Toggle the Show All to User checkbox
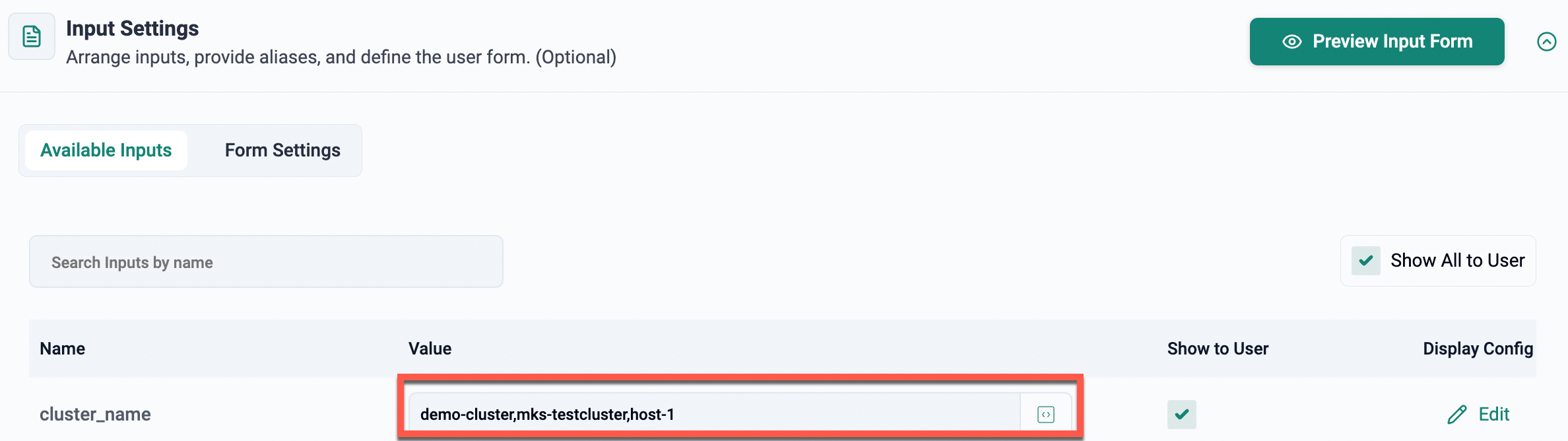This screenshot has width=1568, height=441. 1365,261
